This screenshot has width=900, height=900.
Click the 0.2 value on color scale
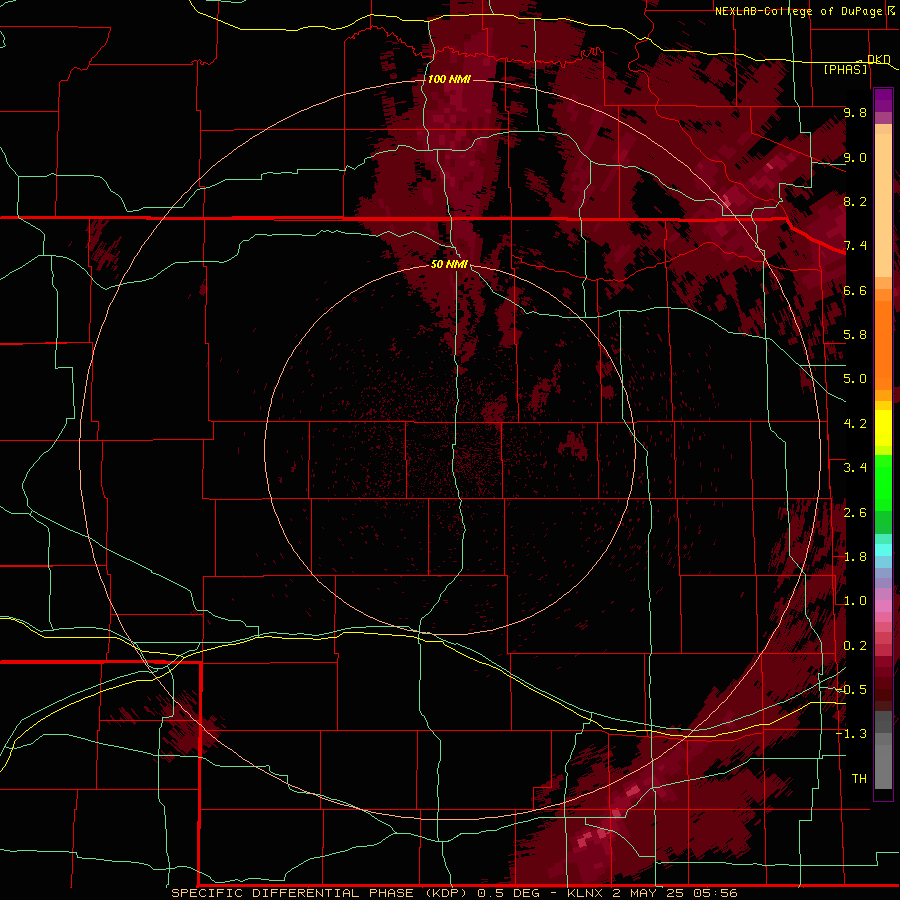[x=855, y=646]
